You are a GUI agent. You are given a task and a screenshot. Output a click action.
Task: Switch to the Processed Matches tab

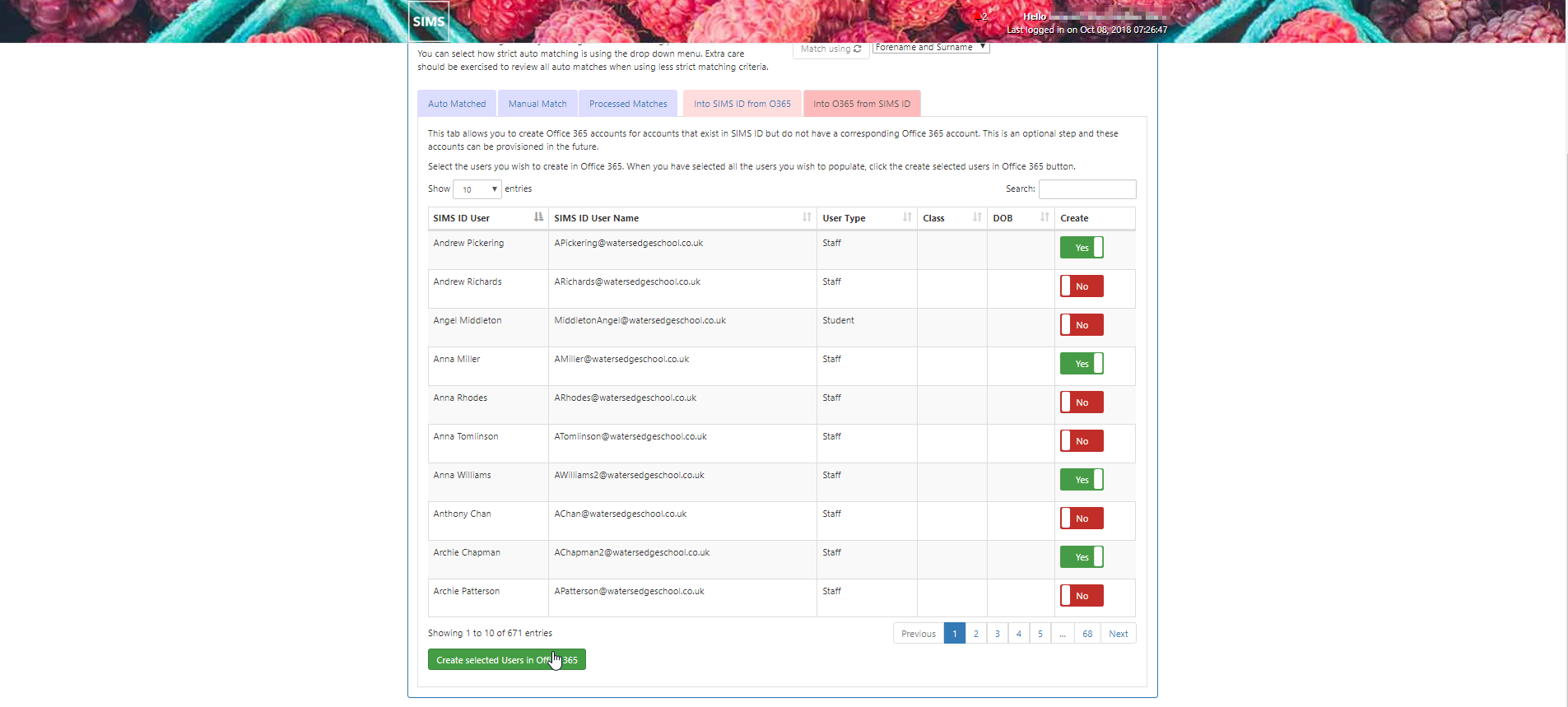pyautogui.click(x=628, y=104)
